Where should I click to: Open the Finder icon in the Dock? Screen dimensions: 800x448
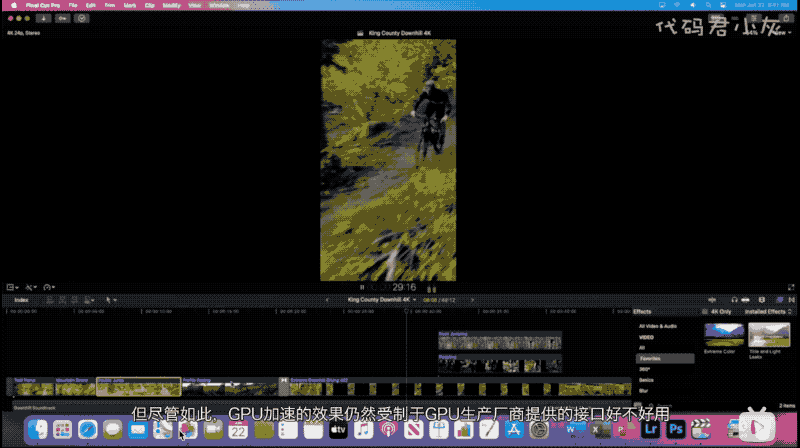pos(37,430)
